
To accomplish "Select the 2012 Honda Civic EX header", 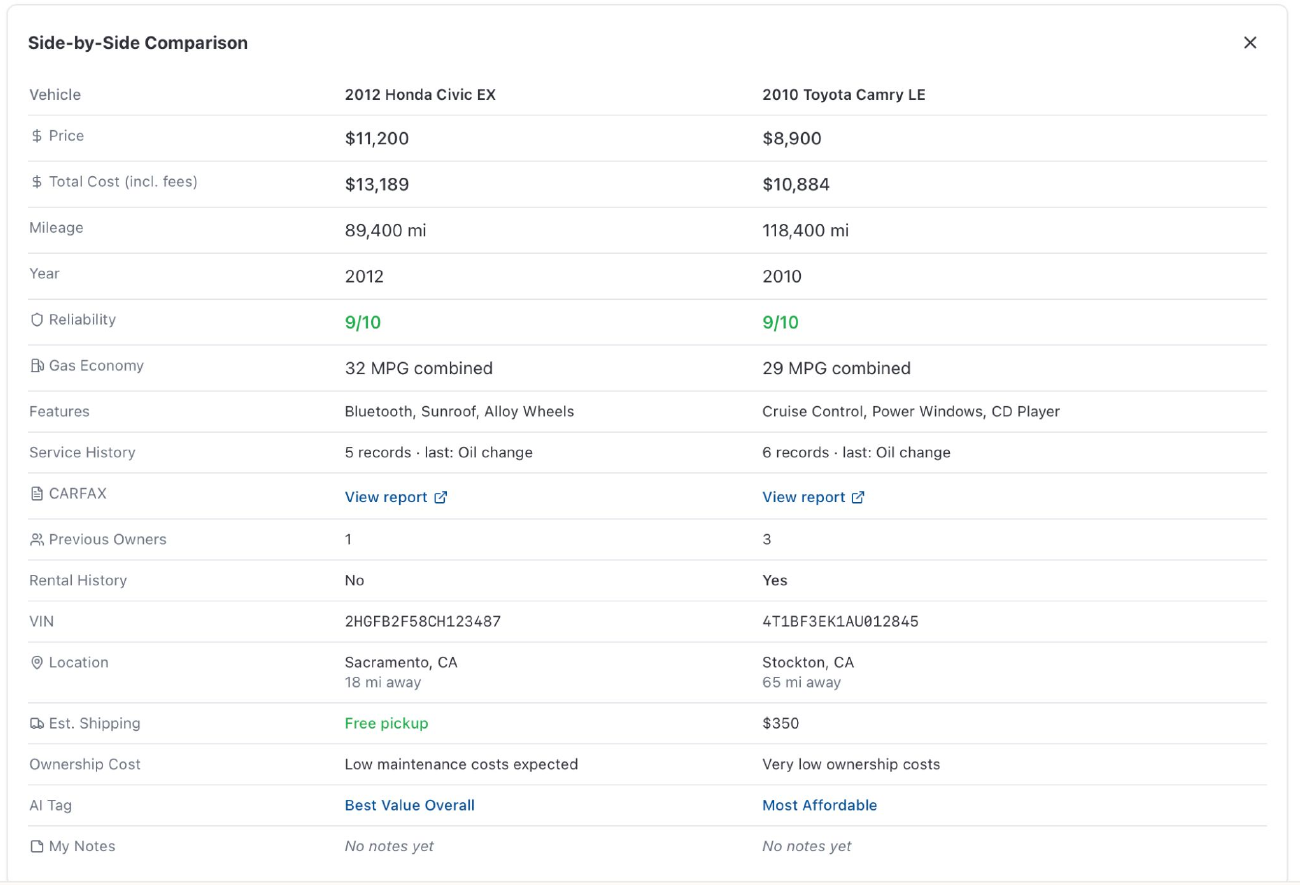I will [420, 95].
